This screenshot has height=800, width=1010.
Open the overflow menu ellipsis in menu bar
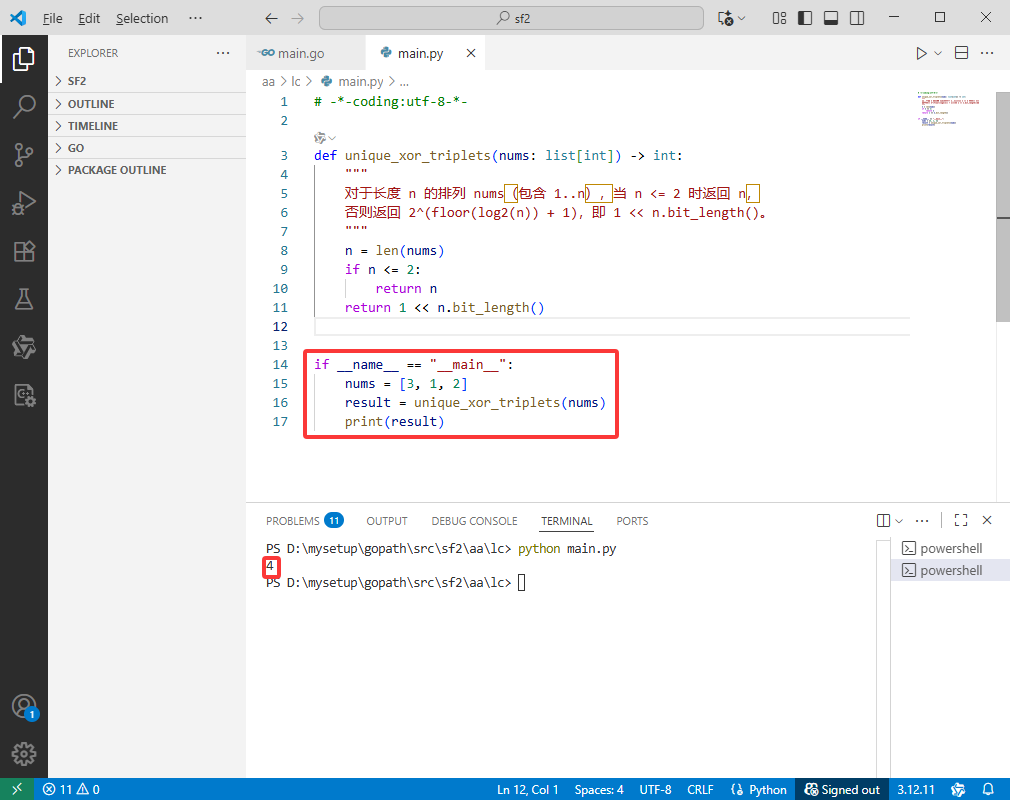[195, 18]
